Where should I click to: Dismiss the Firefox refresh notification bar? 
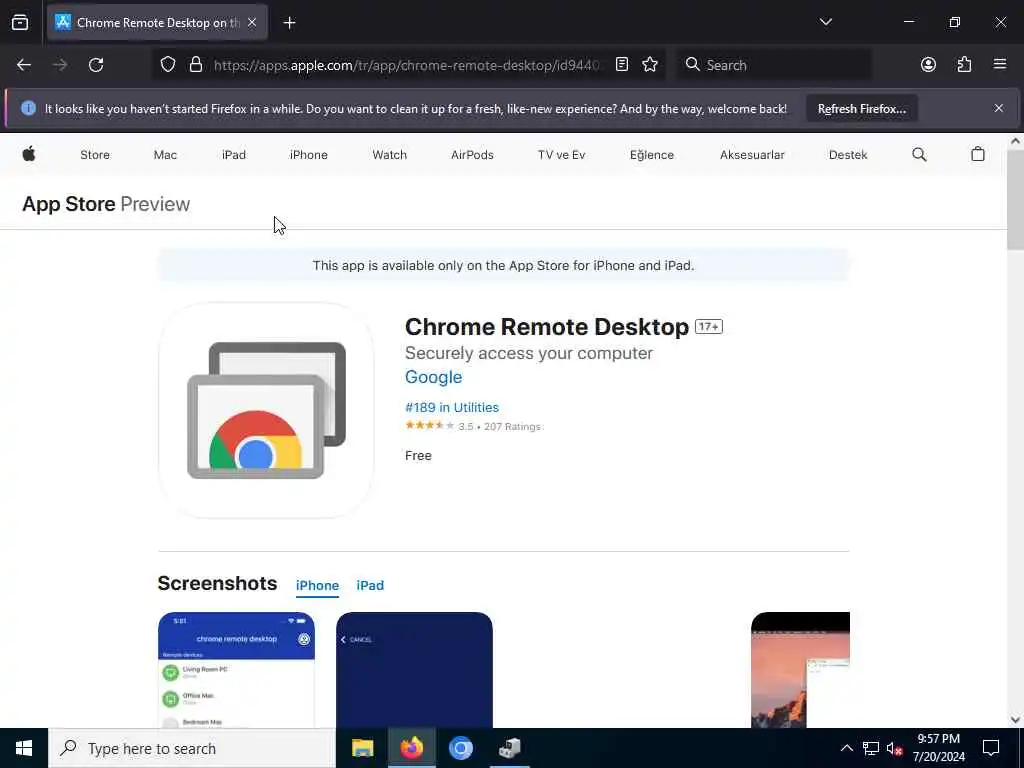tap(999, 108)
